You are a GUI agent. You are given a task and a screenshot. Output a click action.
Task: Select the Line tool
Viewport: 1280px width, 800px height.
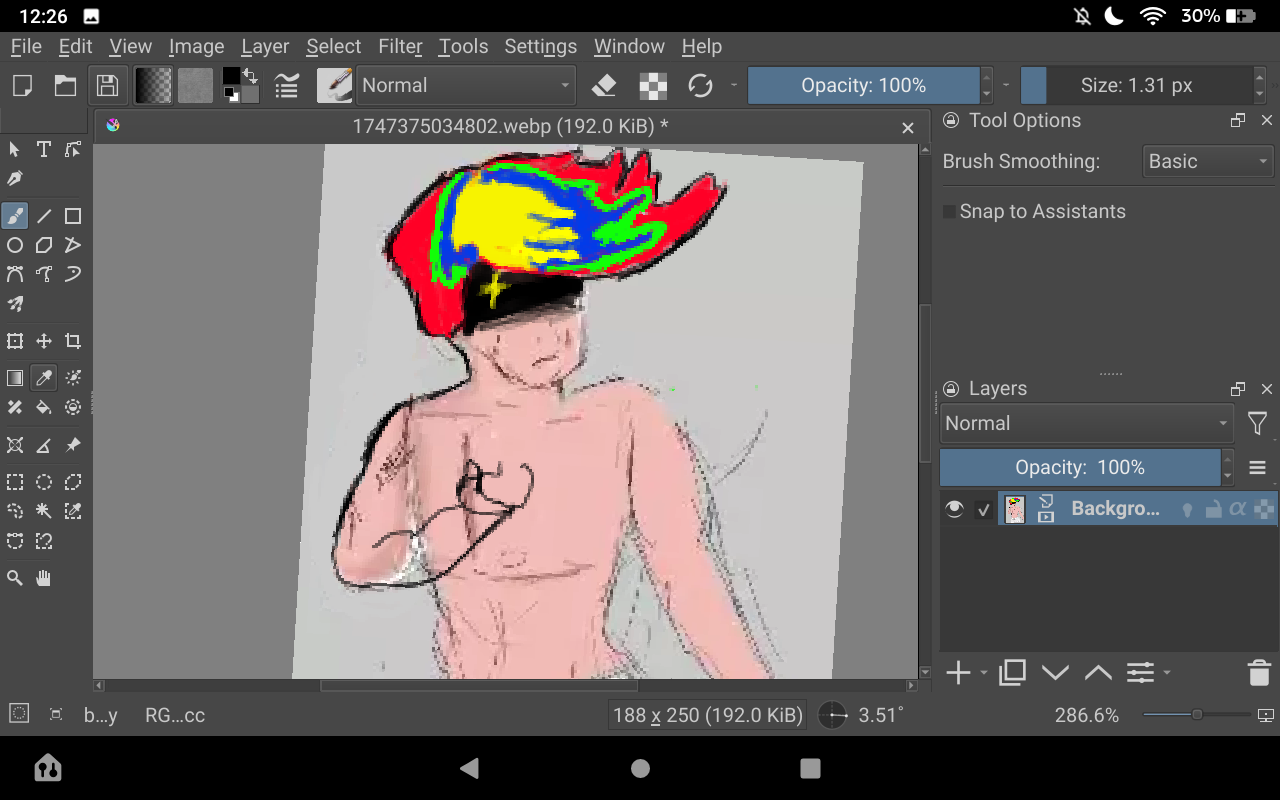[x=44, y=216]
